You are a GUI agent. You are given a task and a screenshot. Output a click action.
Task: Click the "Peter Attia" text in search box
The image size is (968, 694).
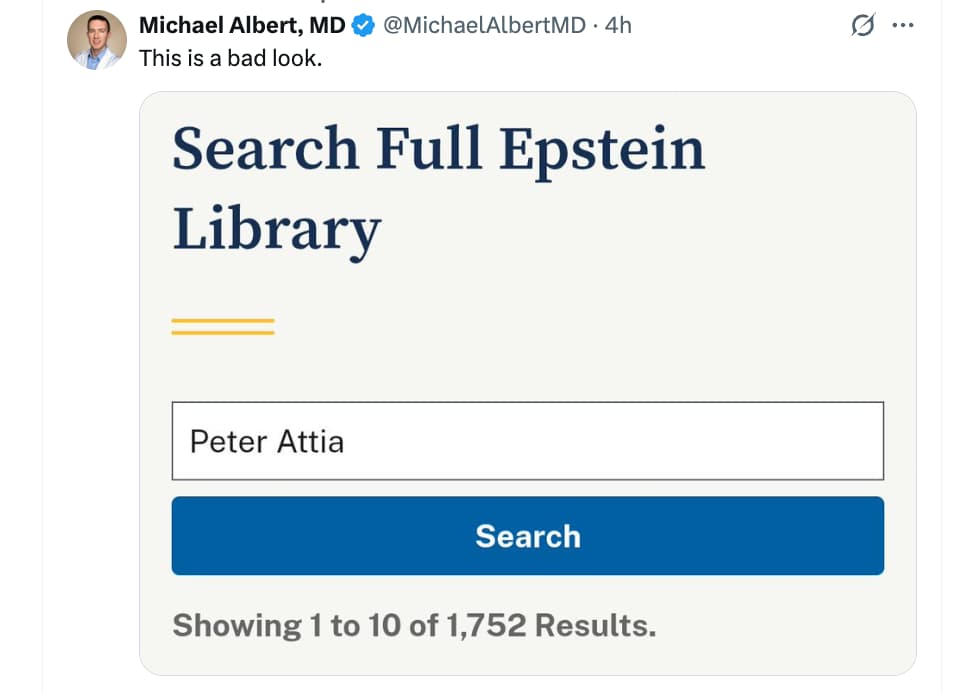point(267,441)
